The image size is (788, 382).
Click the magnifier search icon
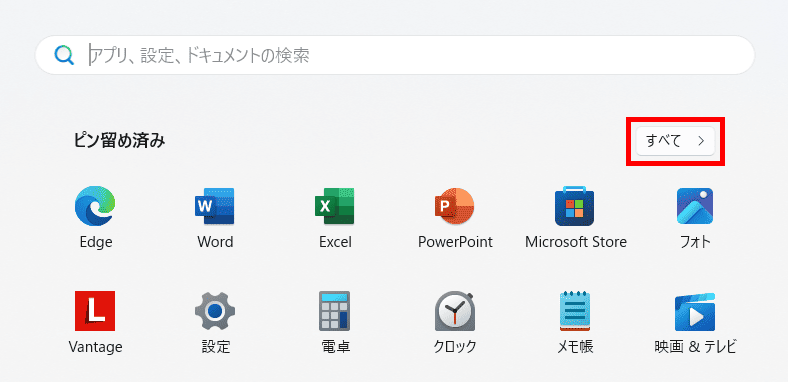click(64, 55)
